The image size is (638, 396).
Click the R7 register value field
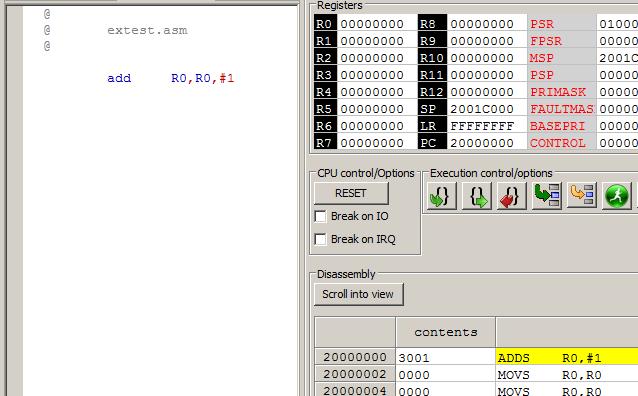pyautogui.click(x=377, y=143)
